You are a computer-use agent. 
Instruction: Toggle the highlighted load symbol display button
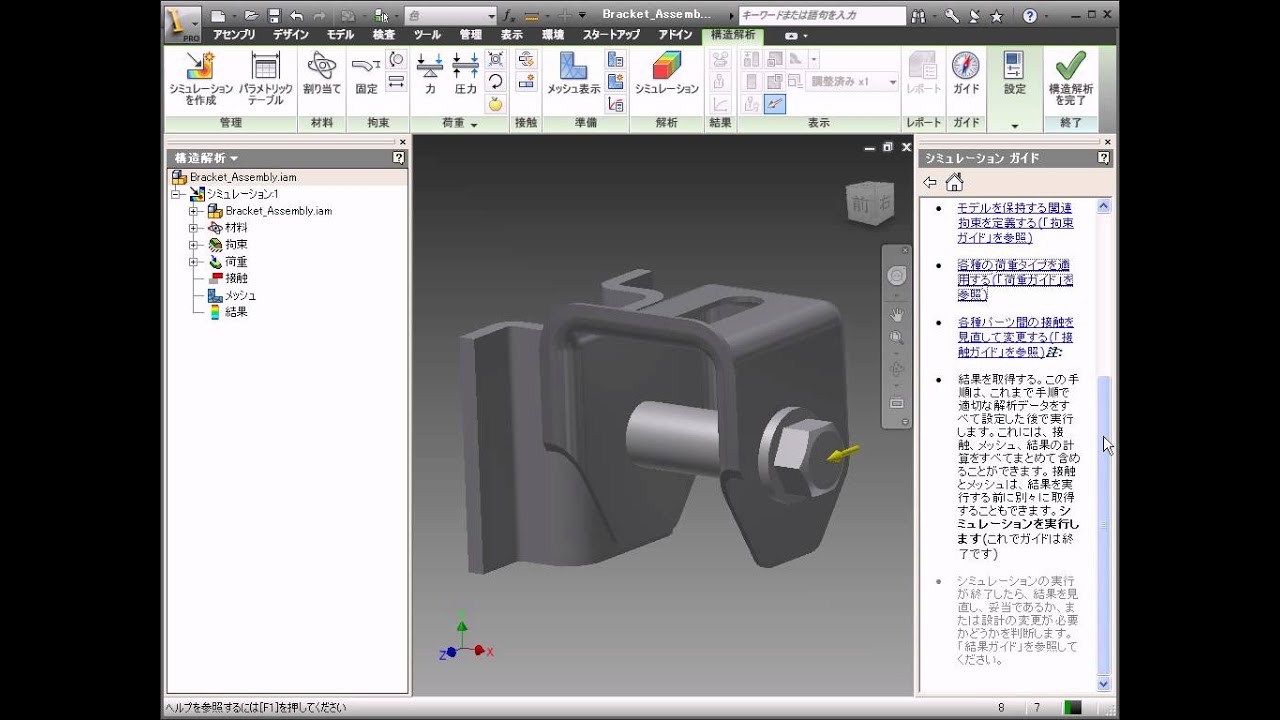[x=774, y=104]
